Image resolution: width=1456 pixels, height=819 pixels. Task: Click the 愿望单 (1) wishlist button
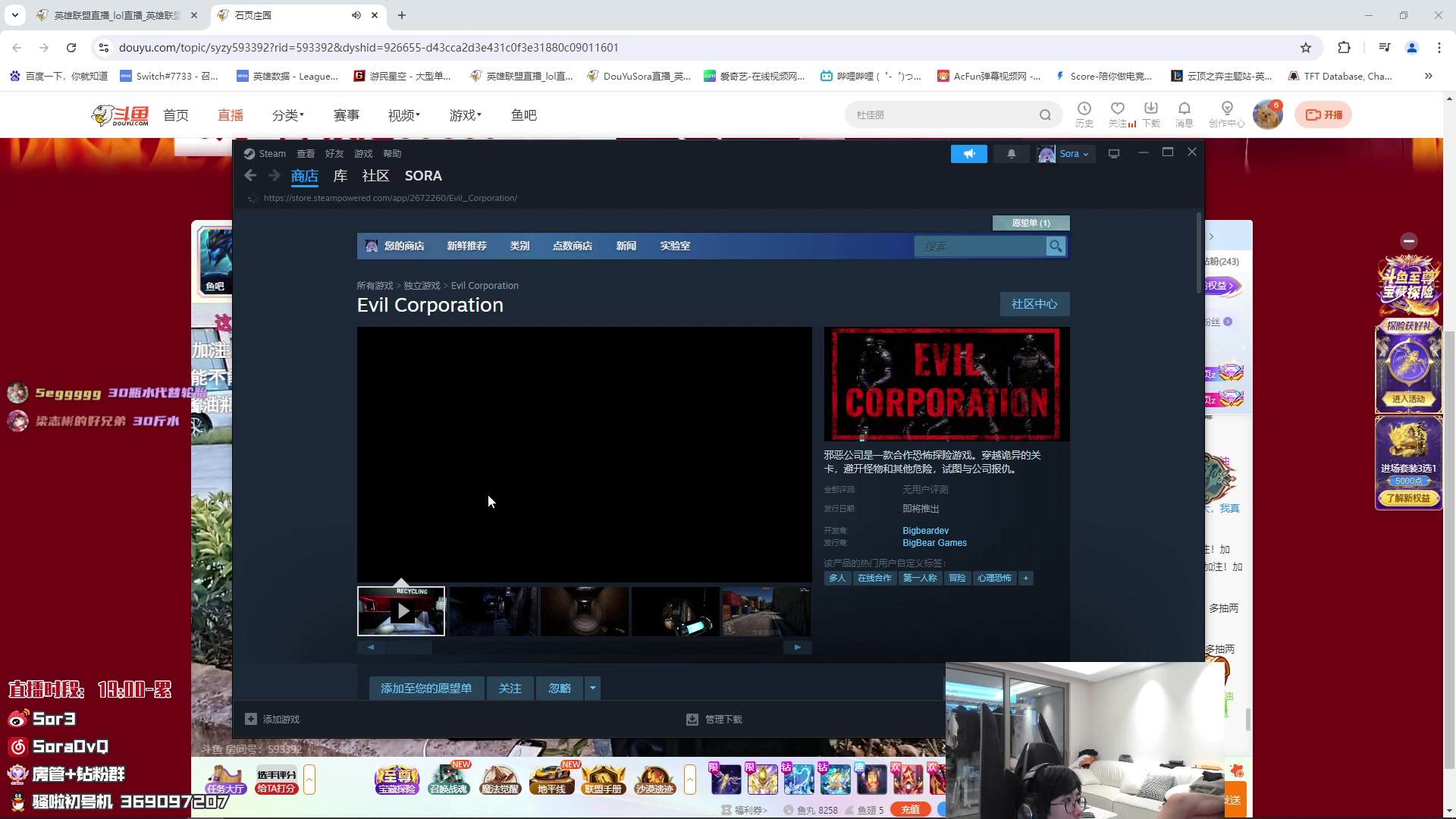coord(1031,223)
